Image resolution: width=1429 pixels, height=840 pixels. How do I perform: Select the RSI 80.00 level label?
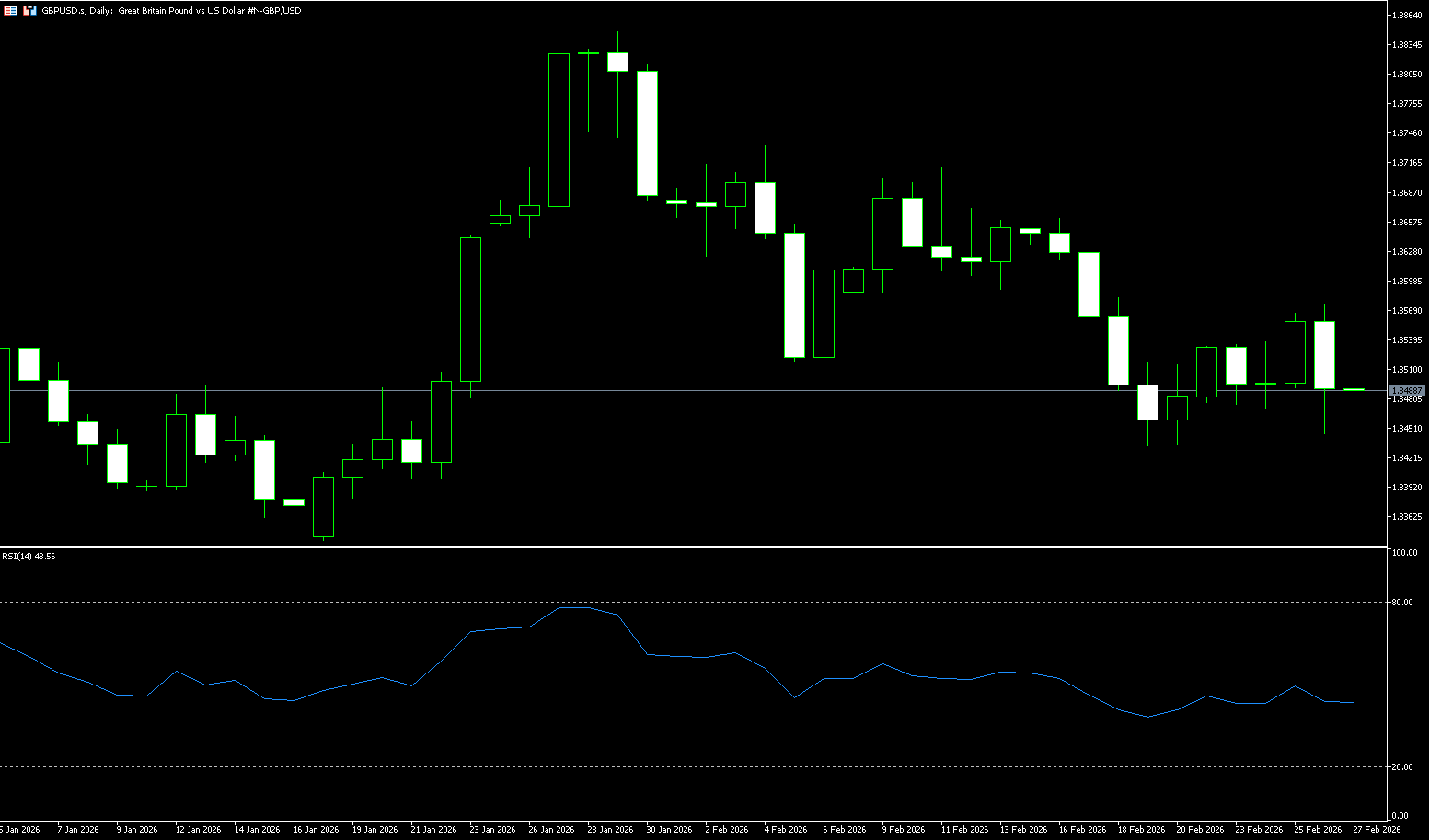coord(1404,603)
